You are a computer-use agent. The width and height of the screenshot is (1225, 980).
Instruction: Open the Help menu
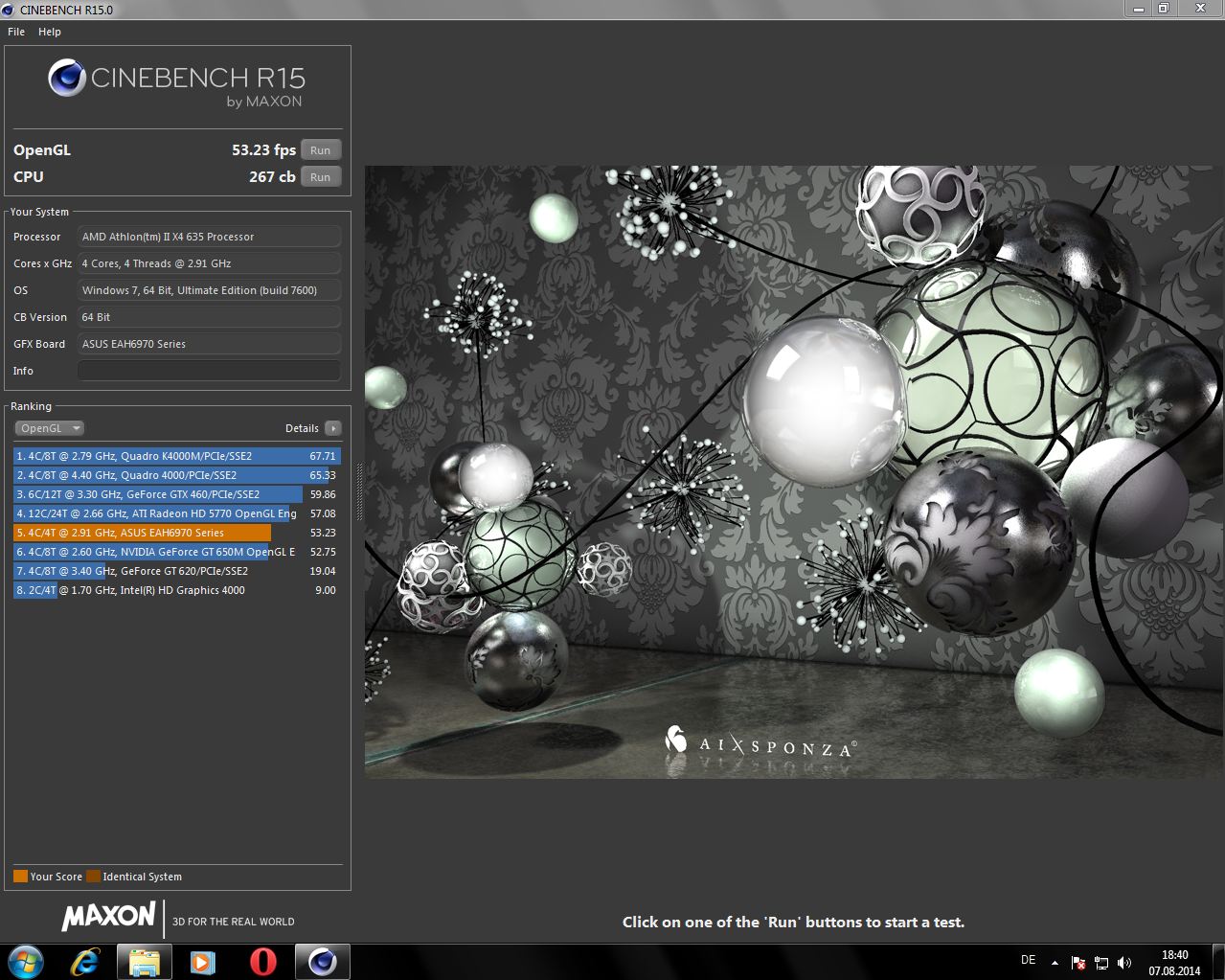[50, 32]
